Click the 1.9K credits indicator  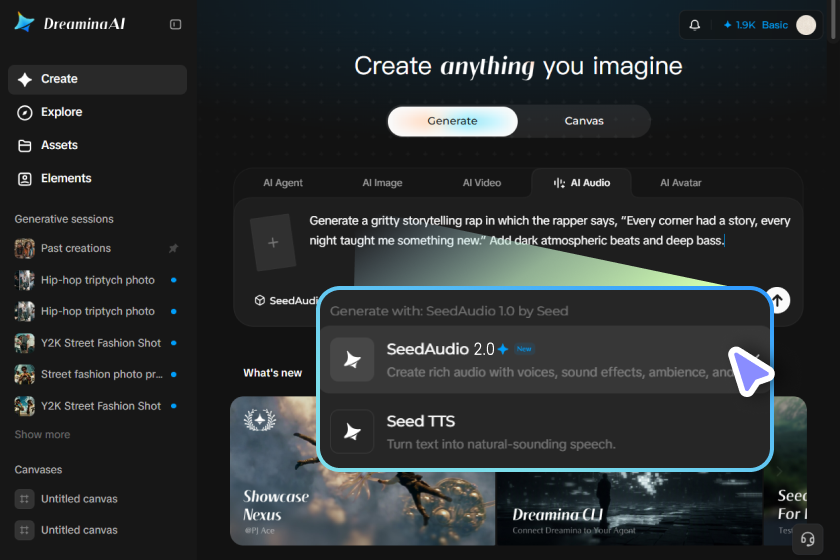739,25
